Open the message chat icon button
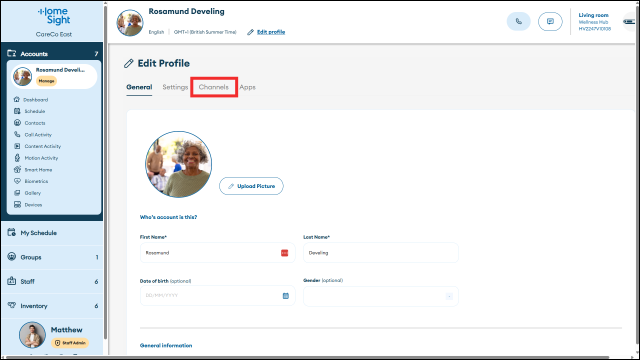Screen dimensions: 640x360 550,22
